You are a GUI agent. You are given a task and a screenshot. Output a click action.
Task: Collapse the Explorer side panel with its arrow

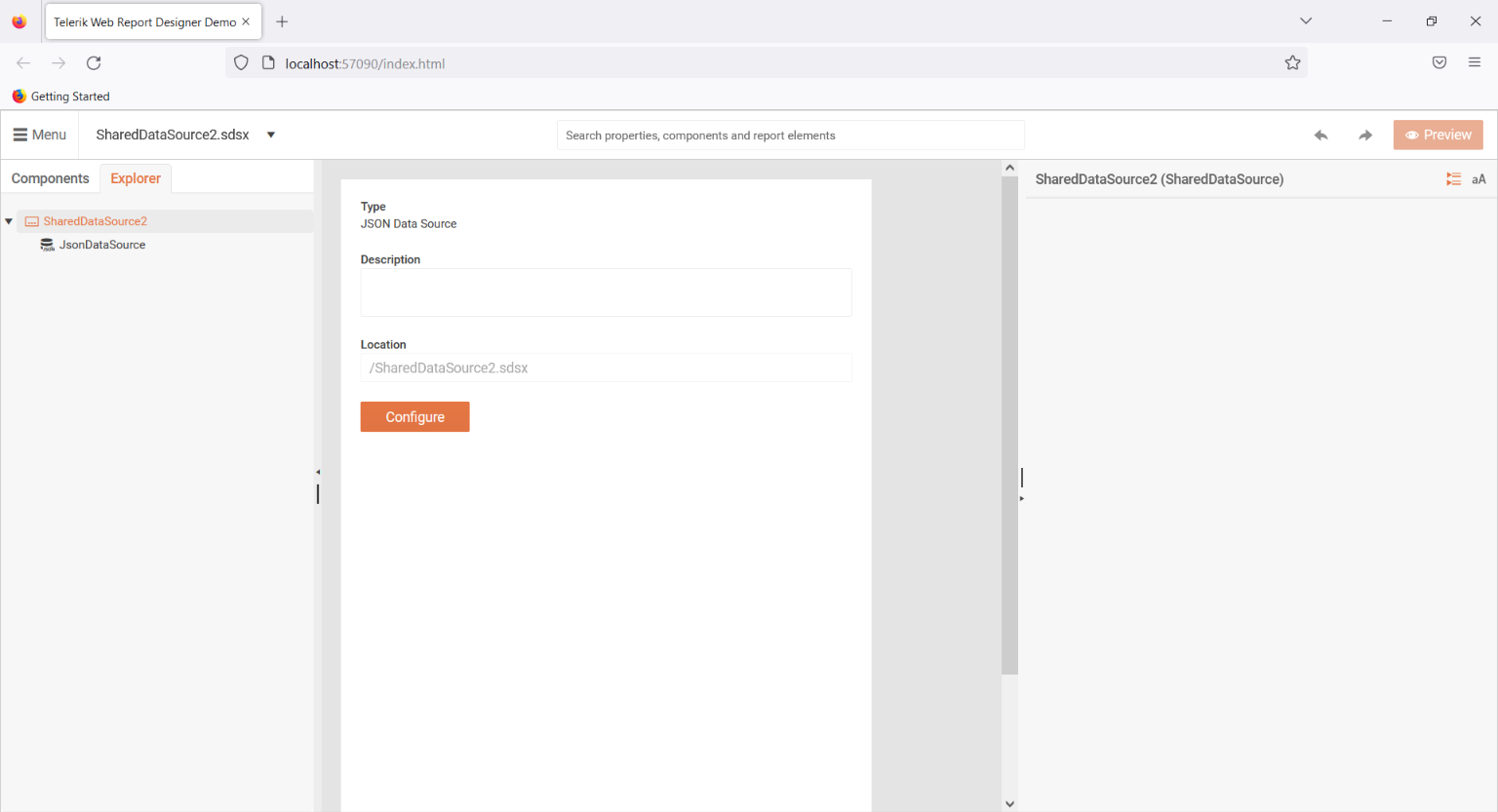(x=318, y=471)
